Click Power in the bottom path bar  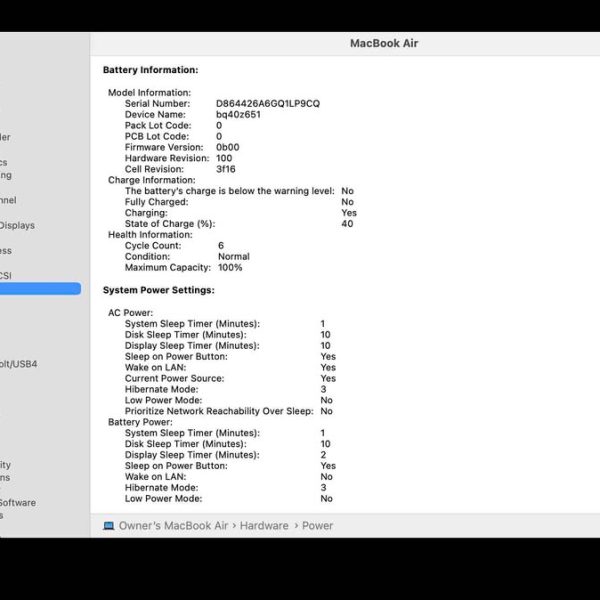pos(317,526)
